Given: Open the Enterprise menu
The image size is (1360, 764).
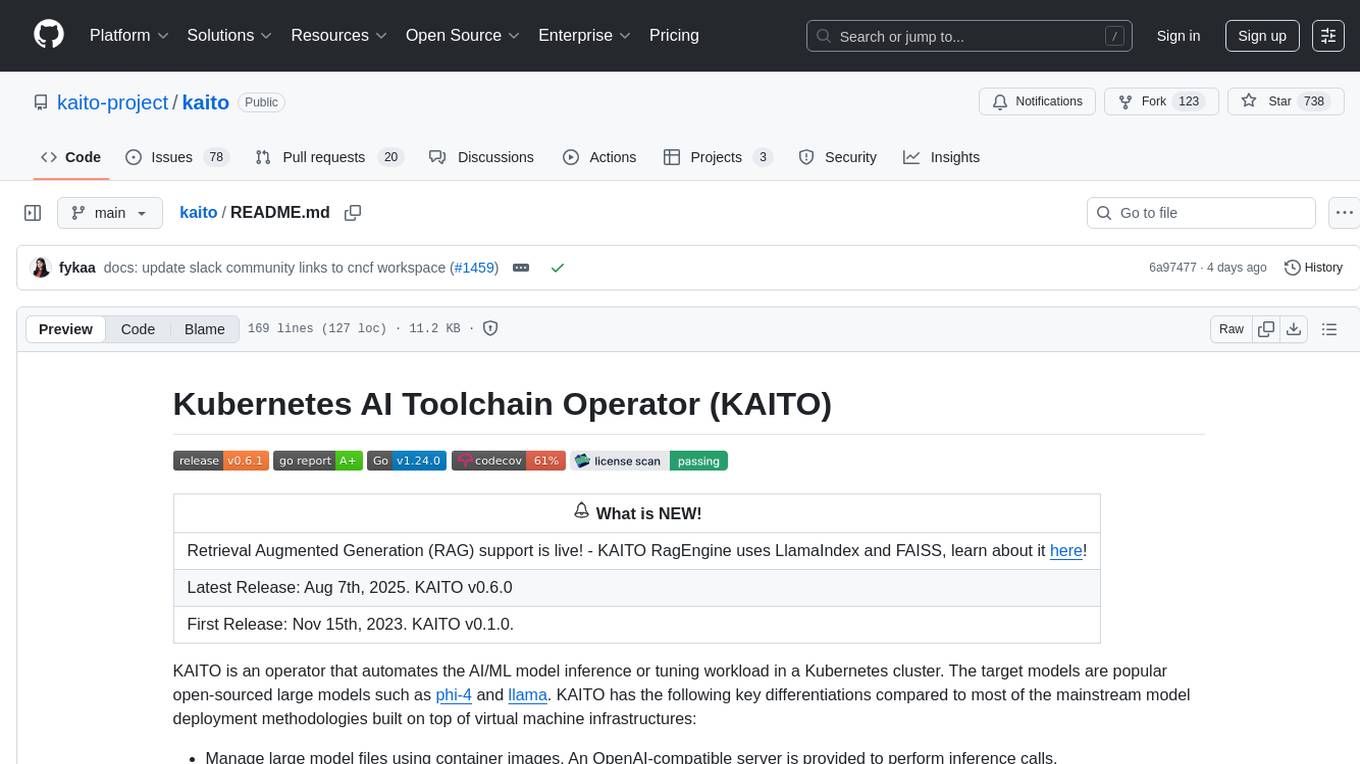Looking at the screenshot, I should click(x=584, y=35).
